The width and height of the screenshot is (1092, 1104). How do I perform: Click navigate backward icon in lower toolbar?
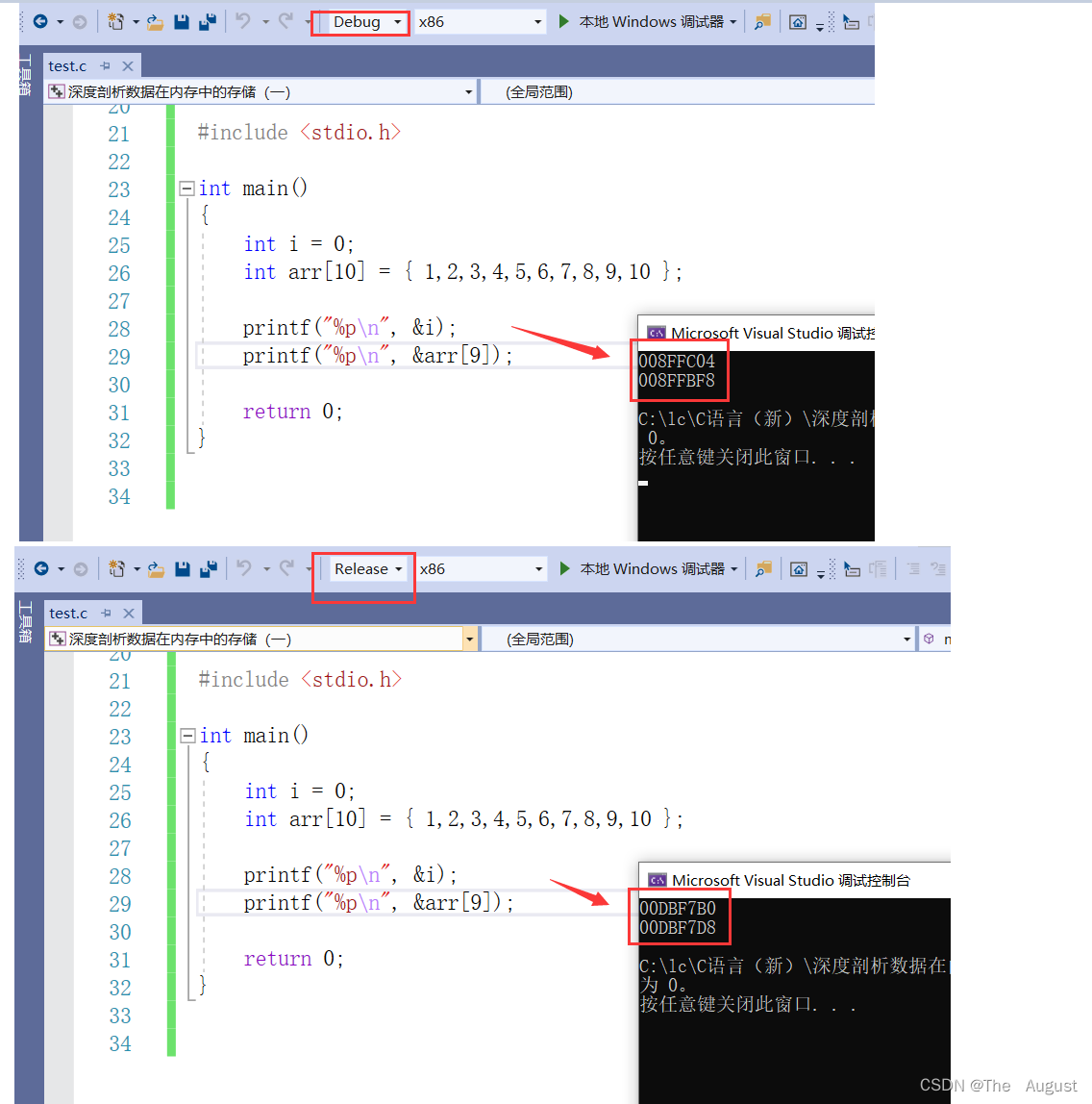pyautogui.click(x=41, y=569)
